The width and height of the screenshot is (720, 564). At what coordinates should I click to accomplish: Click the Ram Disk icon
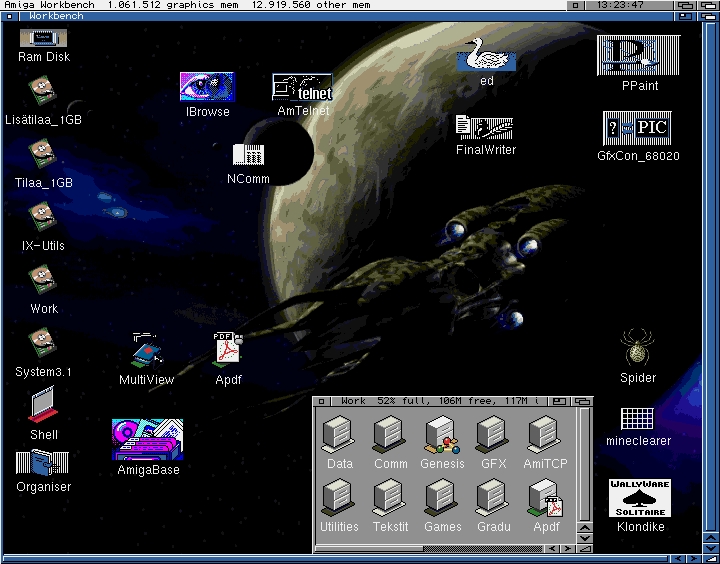click(43, 38)
